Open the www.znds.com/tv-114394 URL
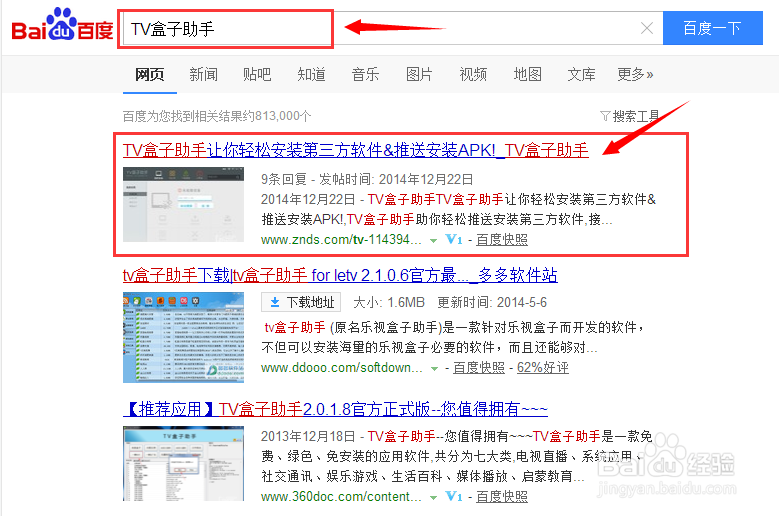 [341, 240]
